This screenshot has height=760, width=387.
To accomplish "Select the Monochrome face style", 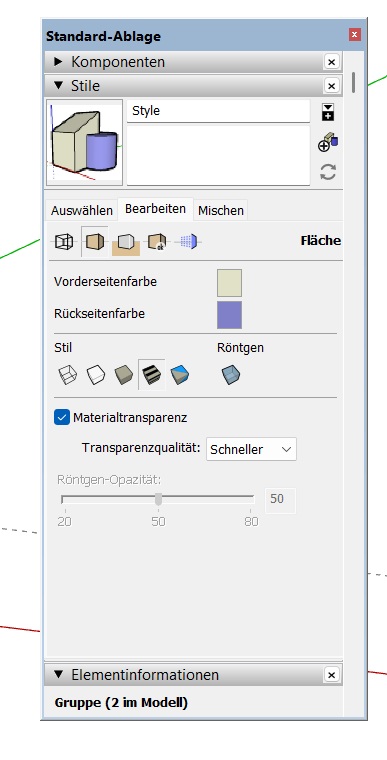I will (x=180, y=375).
